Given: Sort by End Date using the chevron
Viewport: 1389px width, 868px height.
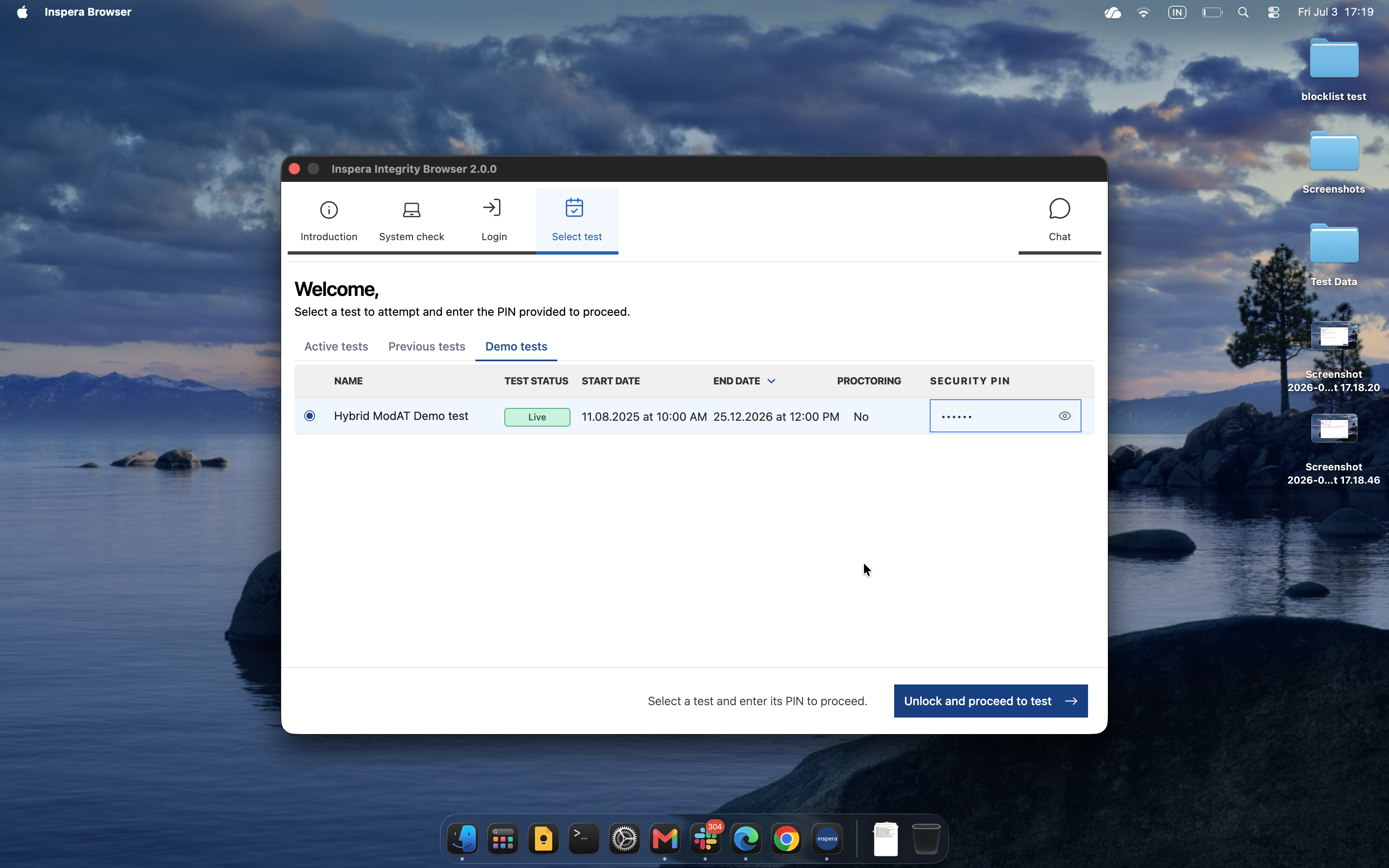Looking at the screenshot, I should click(x=771, y=381).
